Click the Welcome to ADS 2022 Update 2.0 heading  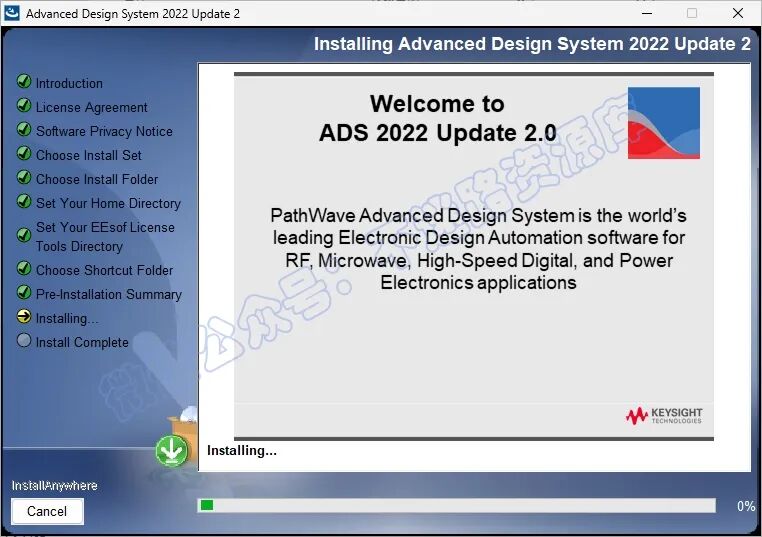click(x=437, y=119)
